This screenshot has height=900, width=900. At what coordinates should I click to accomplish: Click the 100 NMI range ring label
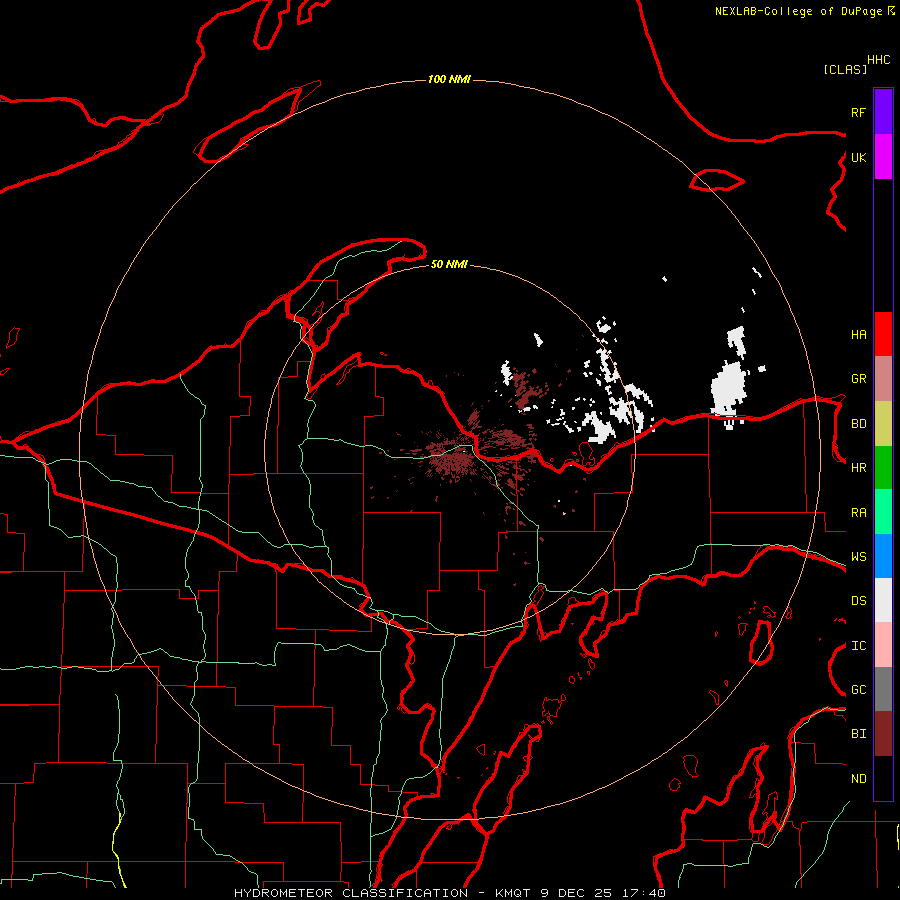click(x=449, y=79)
